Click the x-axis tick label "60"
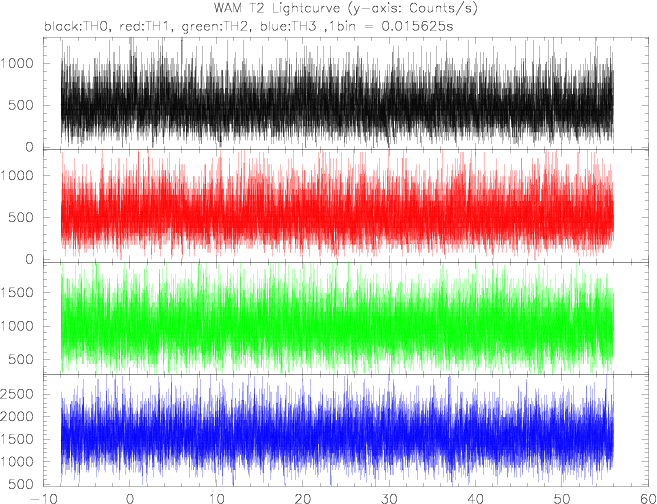The image size is (657, 504). 647,499
